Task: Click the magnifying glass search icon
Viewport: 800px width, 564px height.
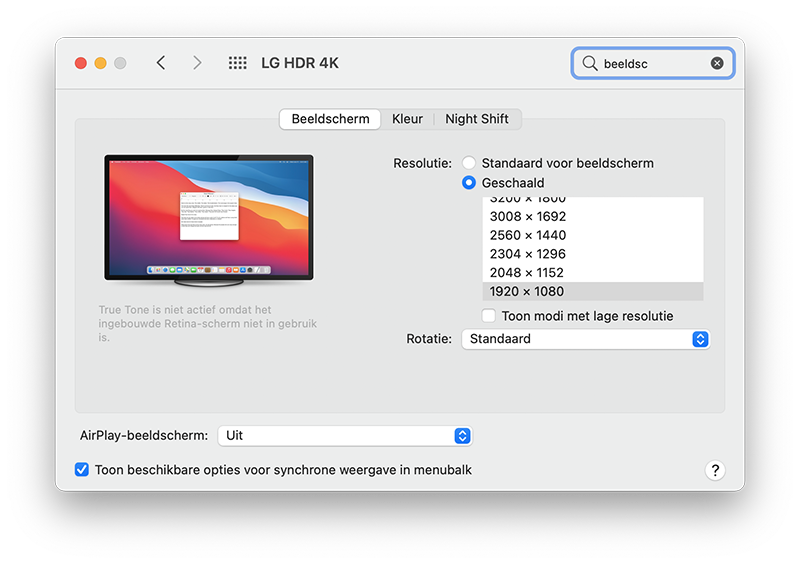Action: coord(590,63)
